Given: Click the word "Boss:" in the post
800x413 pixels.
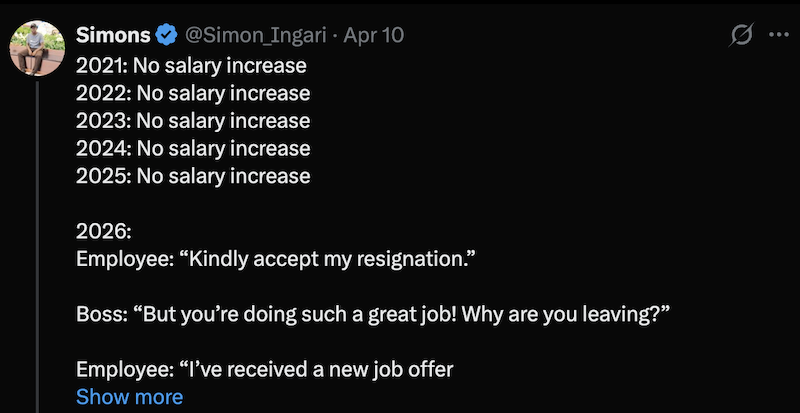Looking at the screenshot, I should pos(103,314).
